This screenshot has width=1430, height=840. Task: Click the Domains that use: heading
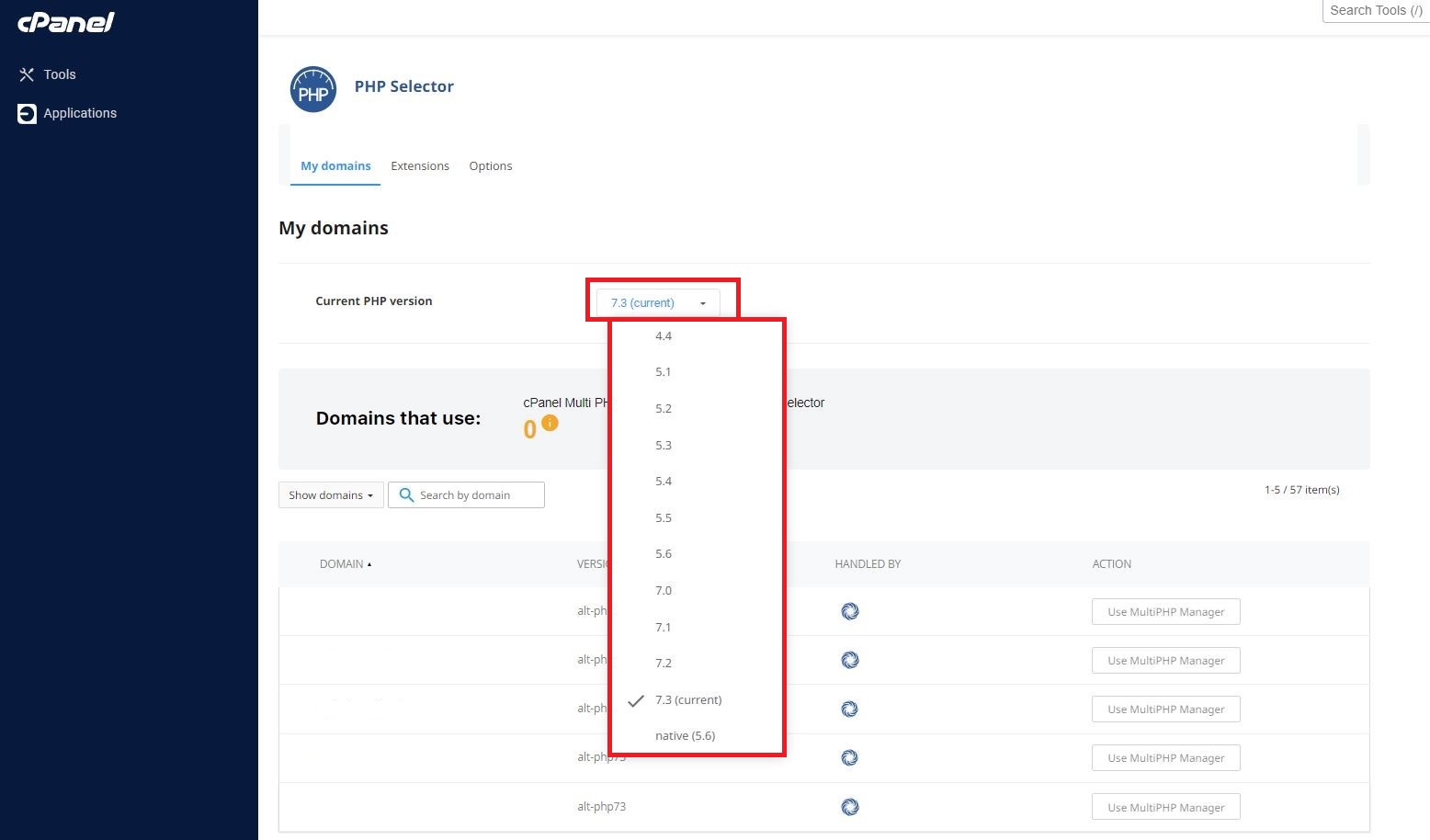[x=398, y=418]
